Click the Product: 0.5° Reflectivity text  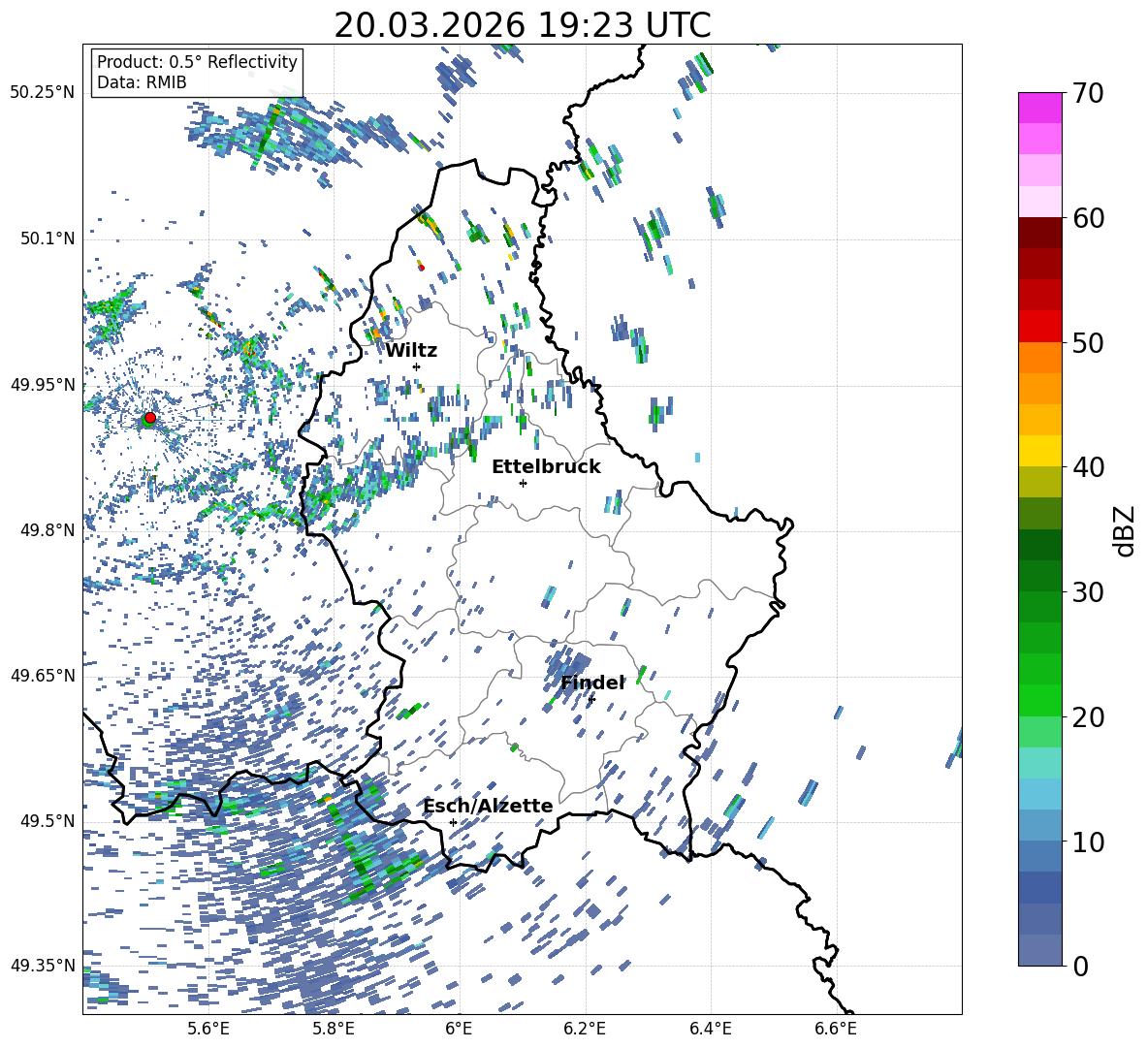click(197, 62)
